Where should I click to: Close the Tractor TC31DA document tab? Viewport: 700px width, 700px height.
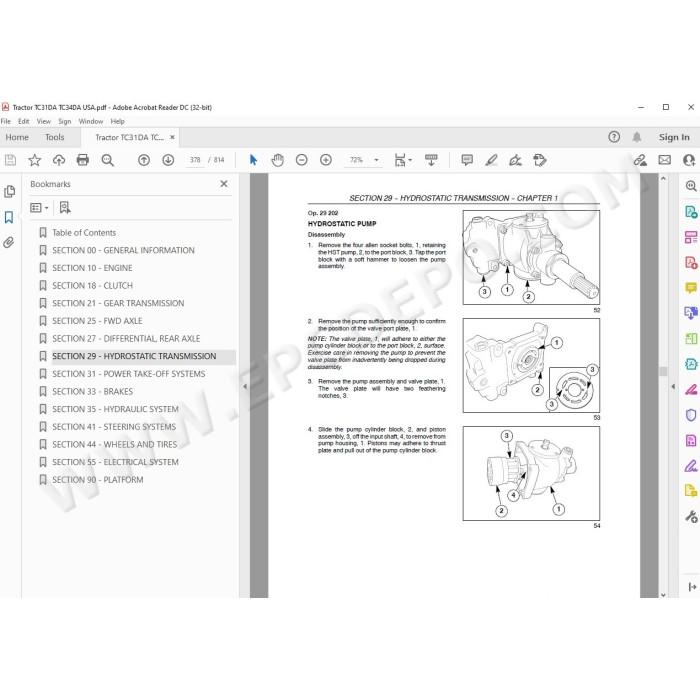point(172,137)
